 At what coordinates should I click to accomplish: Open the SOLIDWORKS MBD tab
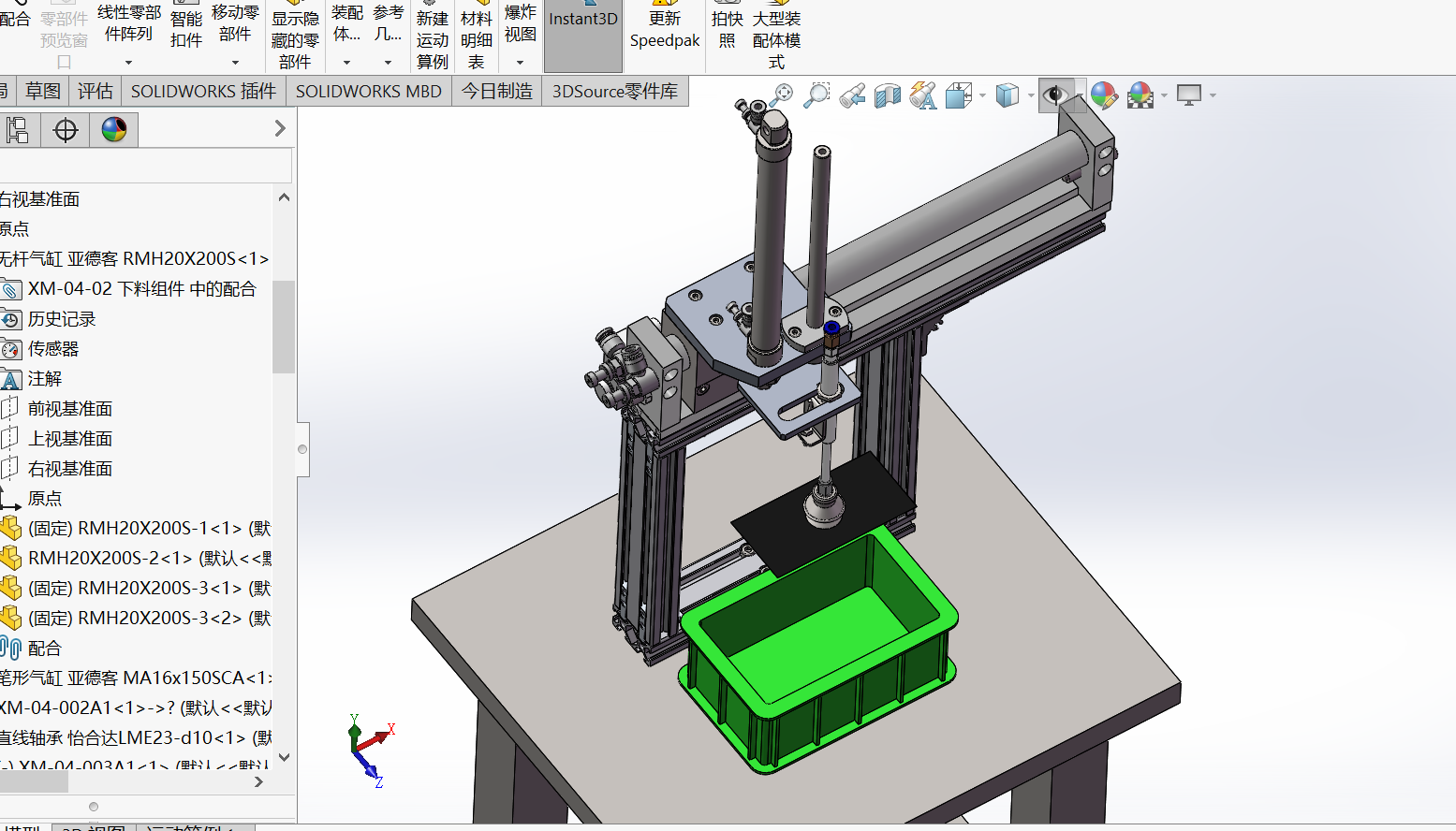coord(369,91)
